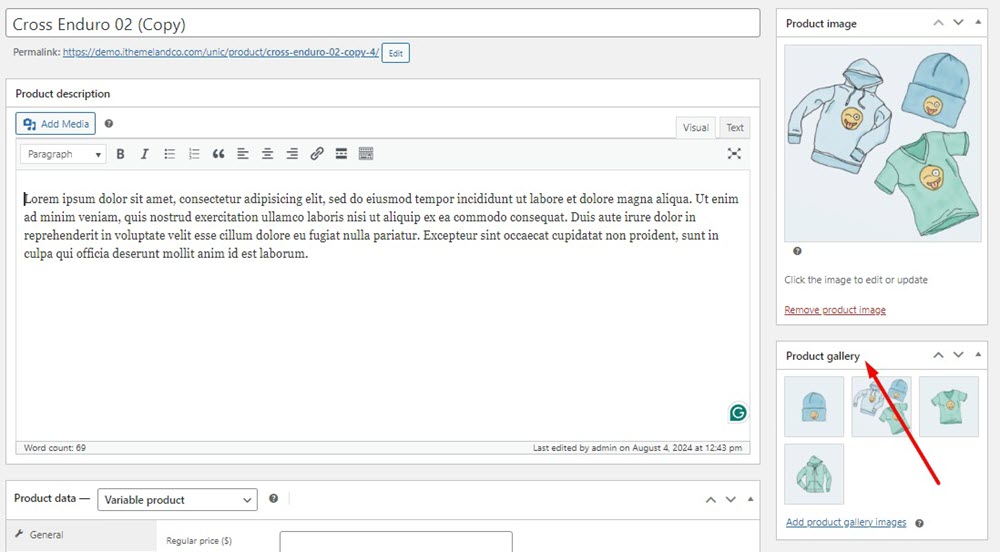
Task: Apply italic formatting in editor toolbar
Action: 145,154
